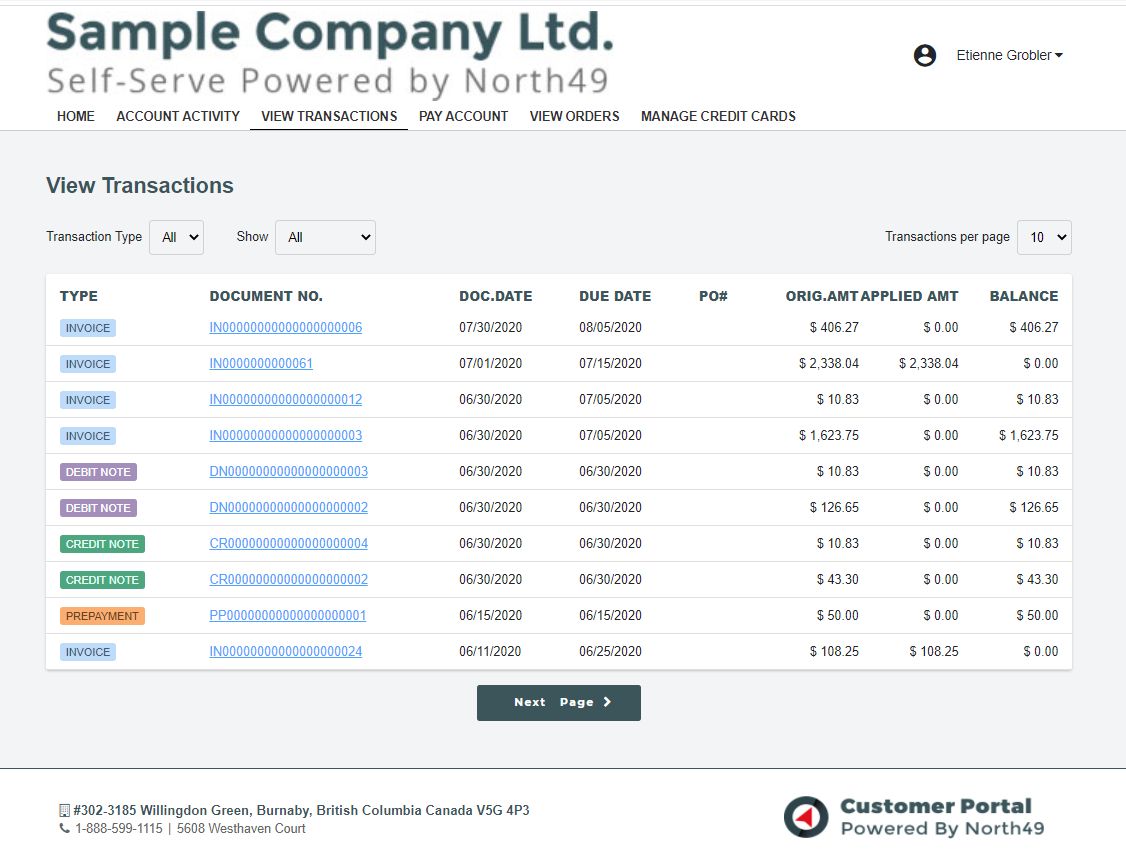The image size is (1126, 865).
Task: Navigate to Manage Credit Cards
Action: (x=718, y=116)
